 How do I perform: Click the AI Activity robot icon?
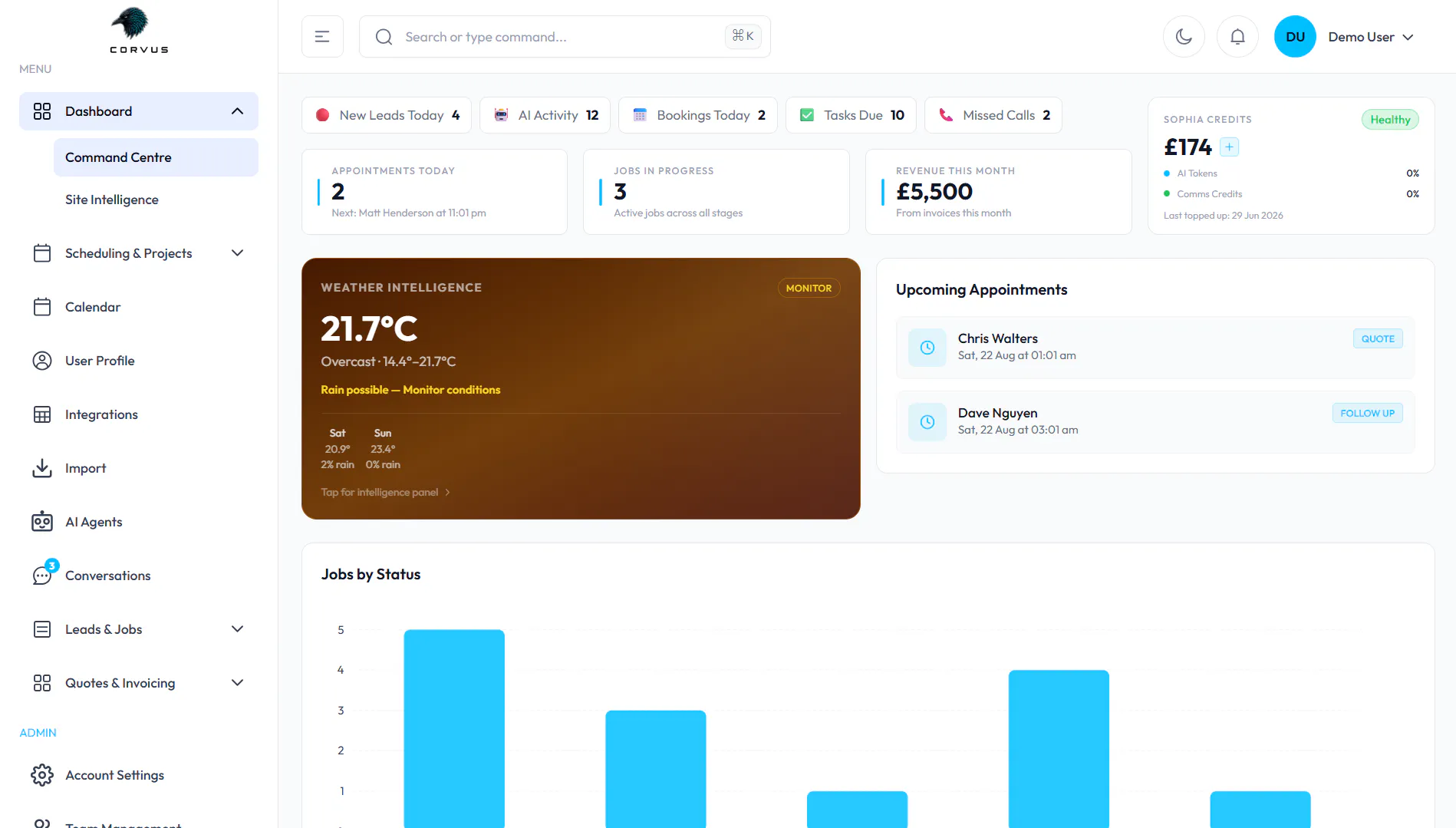(501, 115)
